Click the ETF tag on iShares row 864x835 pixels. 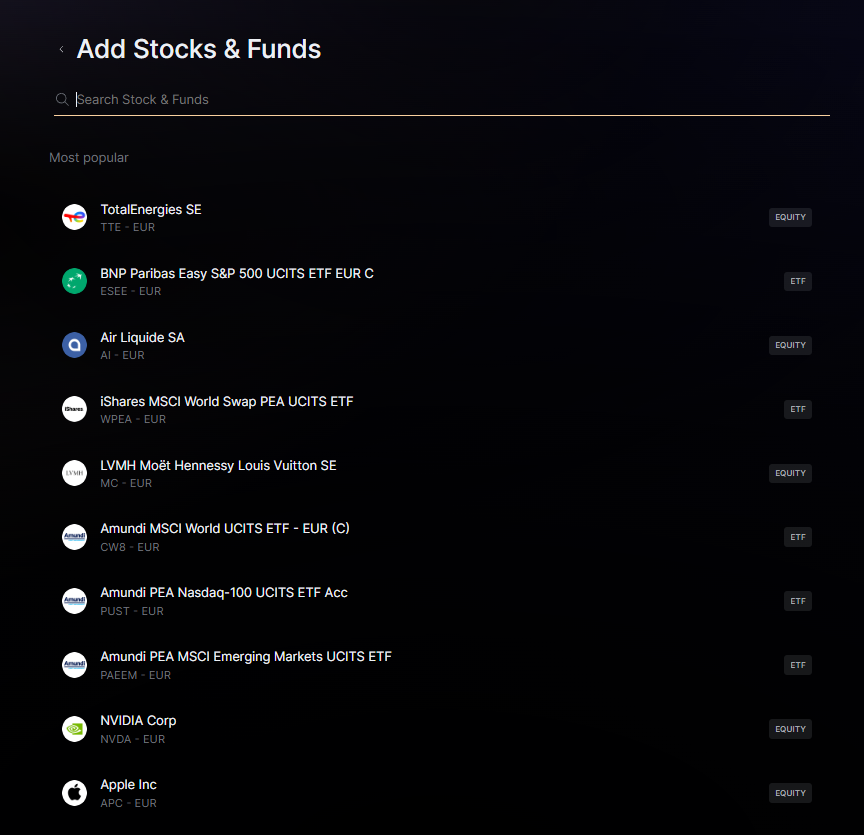point(797,409)
